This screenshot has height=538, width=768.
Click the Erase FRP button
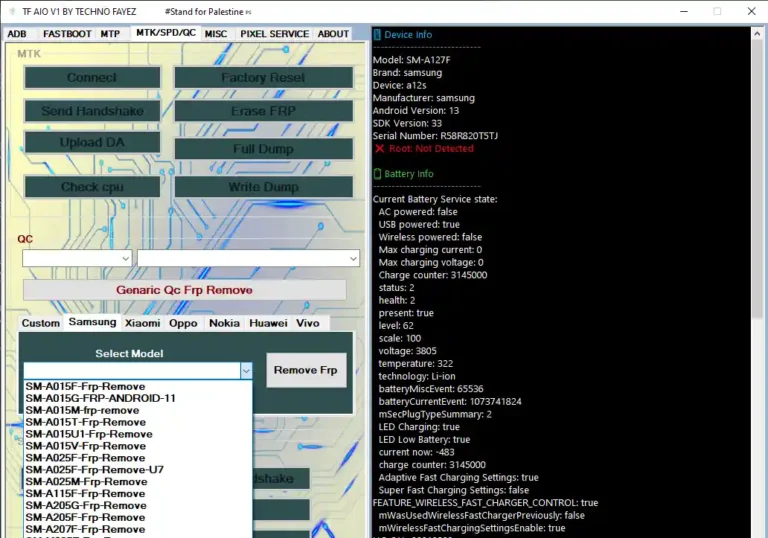coord(263,112)
